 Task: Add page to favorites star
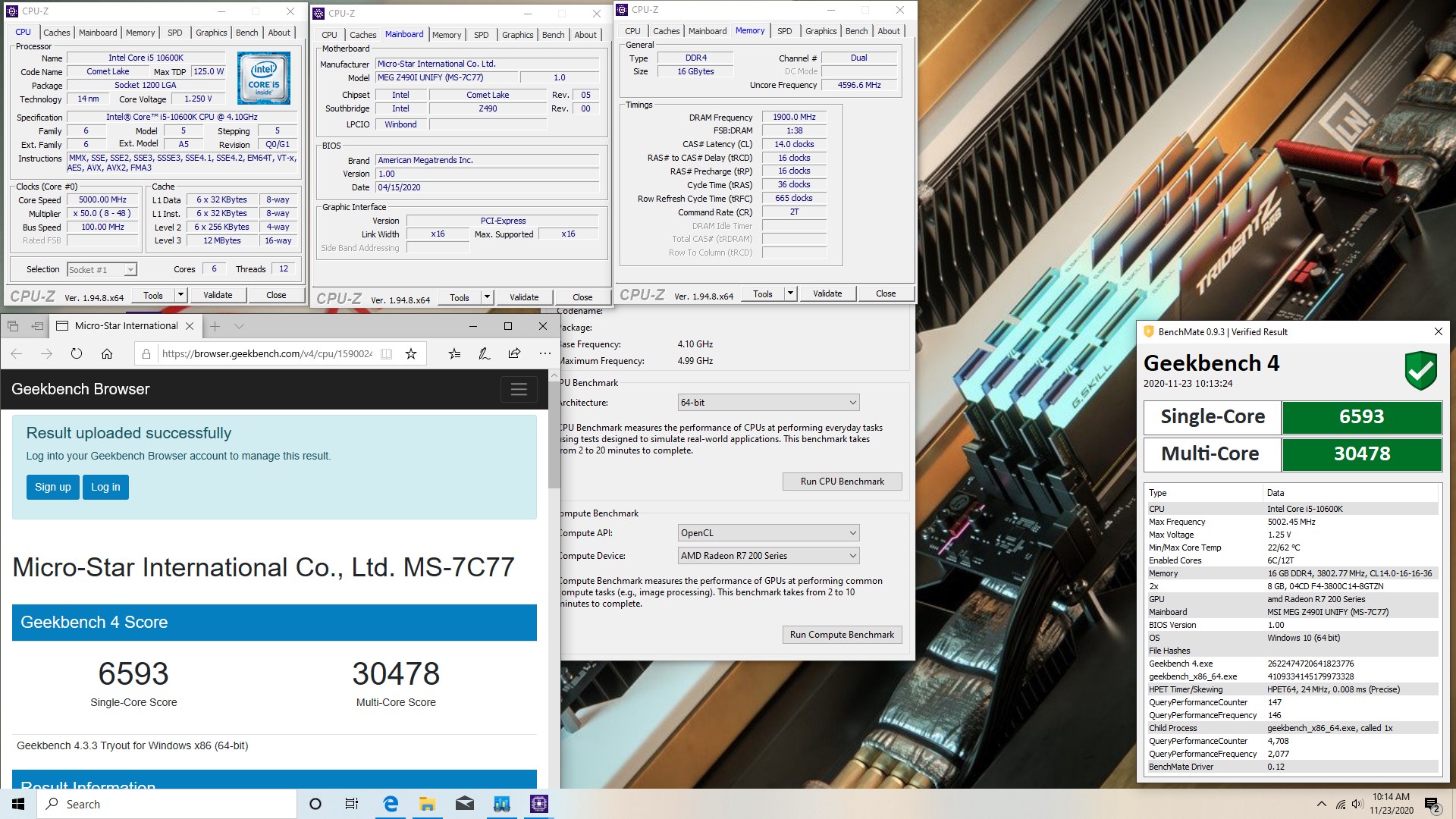coord(411,354)
